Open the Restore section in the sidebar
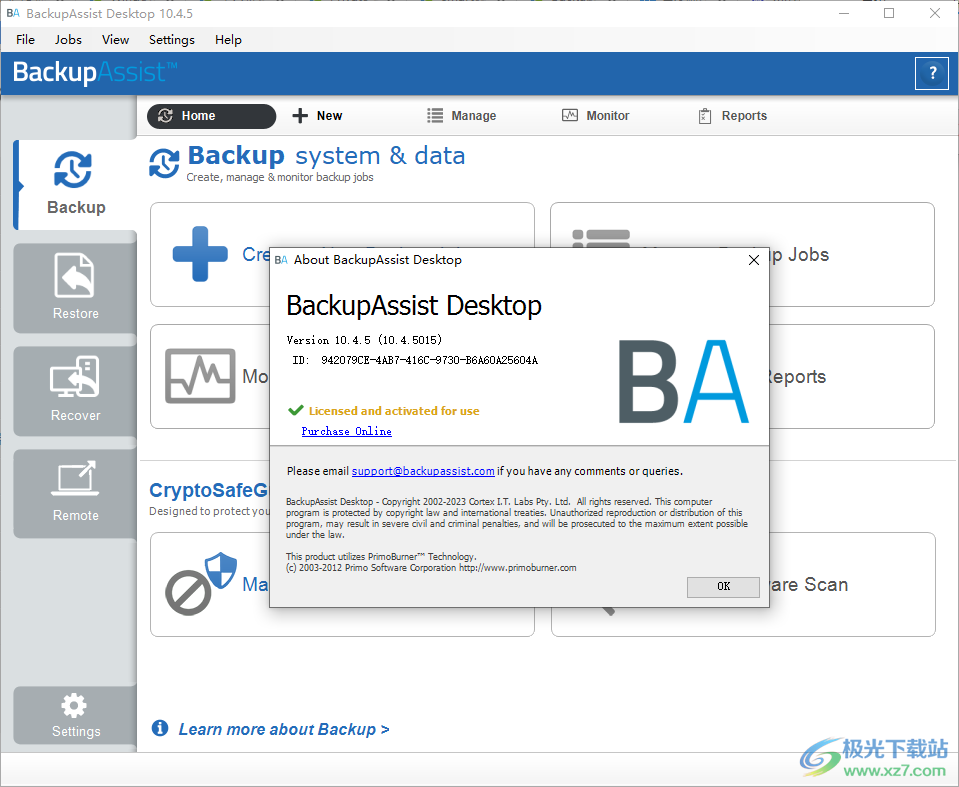 click(75, 288)
